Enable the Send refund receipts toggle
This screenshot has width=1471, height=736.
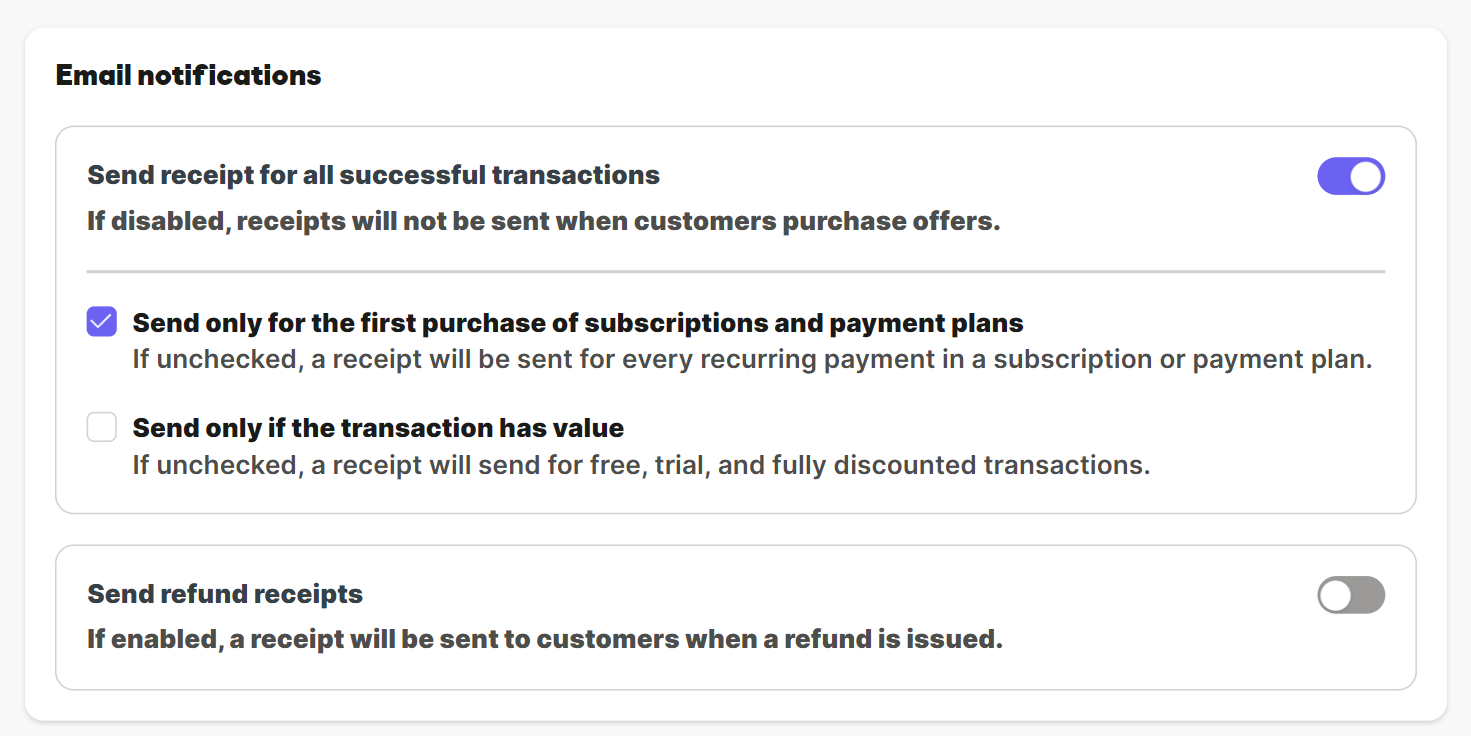point(1350,596)
